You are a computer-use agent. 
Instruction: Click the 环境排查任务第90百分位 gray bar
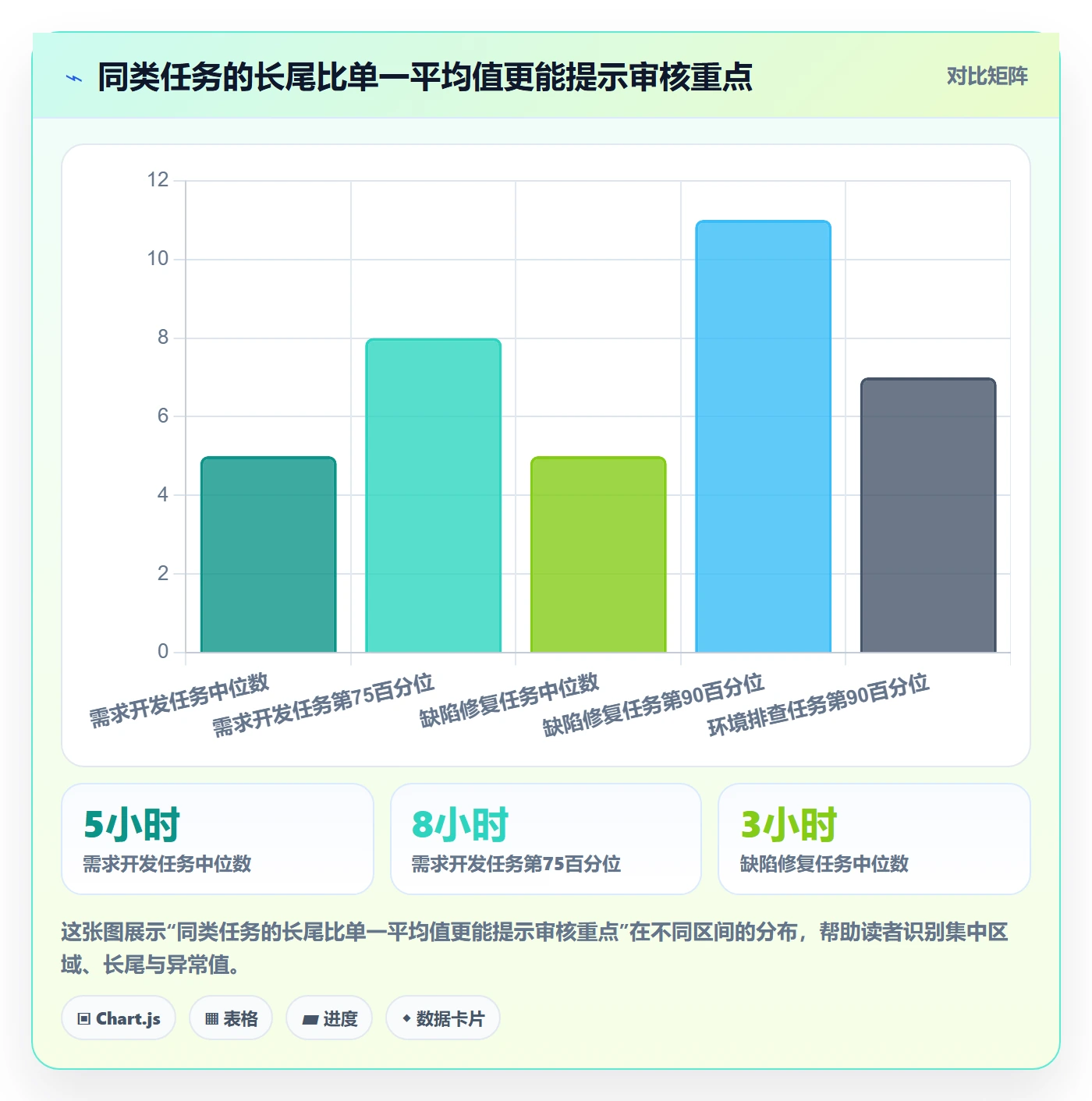coord(928,515)
